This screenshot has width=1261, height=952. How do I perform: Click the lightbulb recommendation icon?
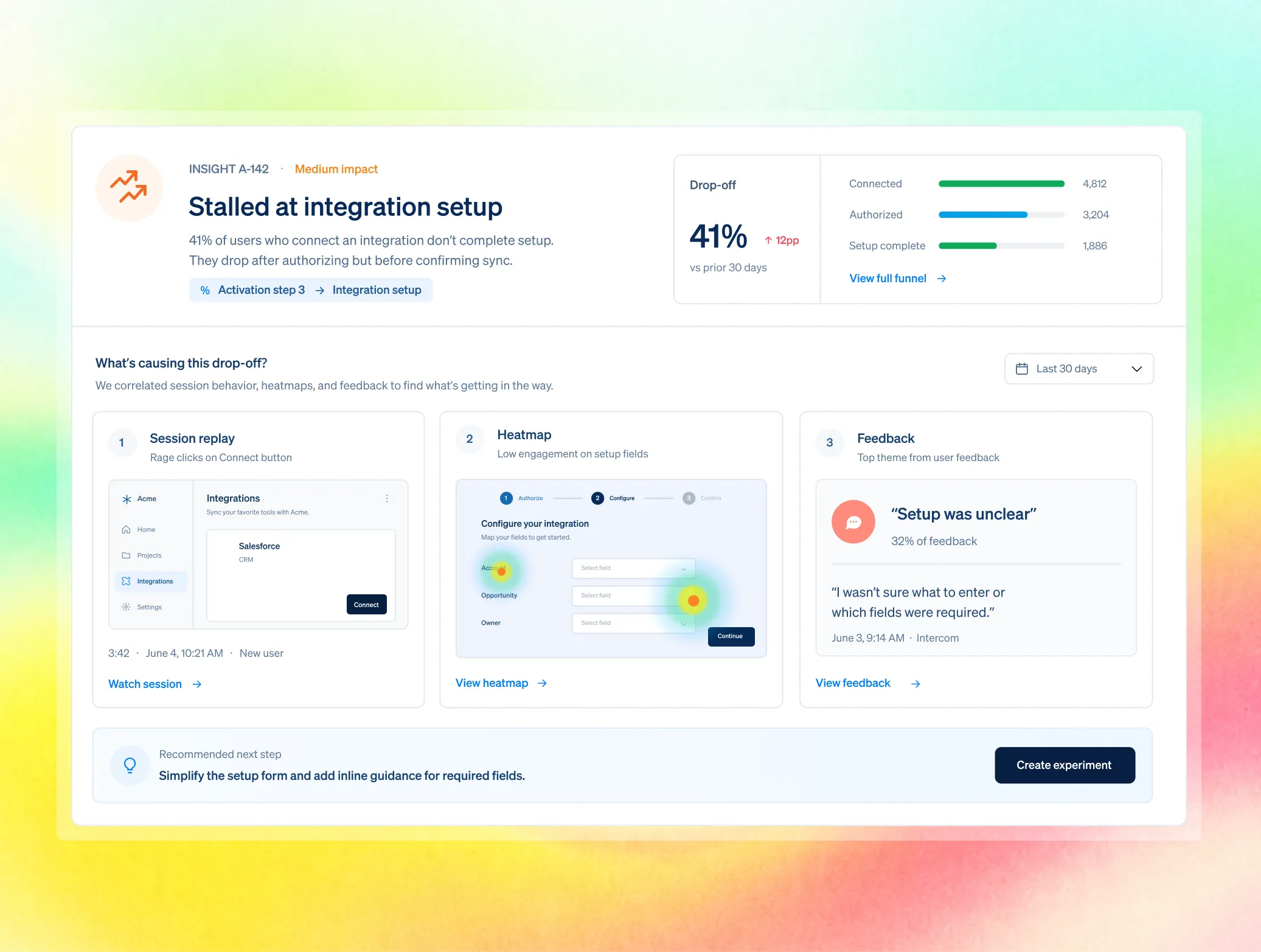[130, 765]
